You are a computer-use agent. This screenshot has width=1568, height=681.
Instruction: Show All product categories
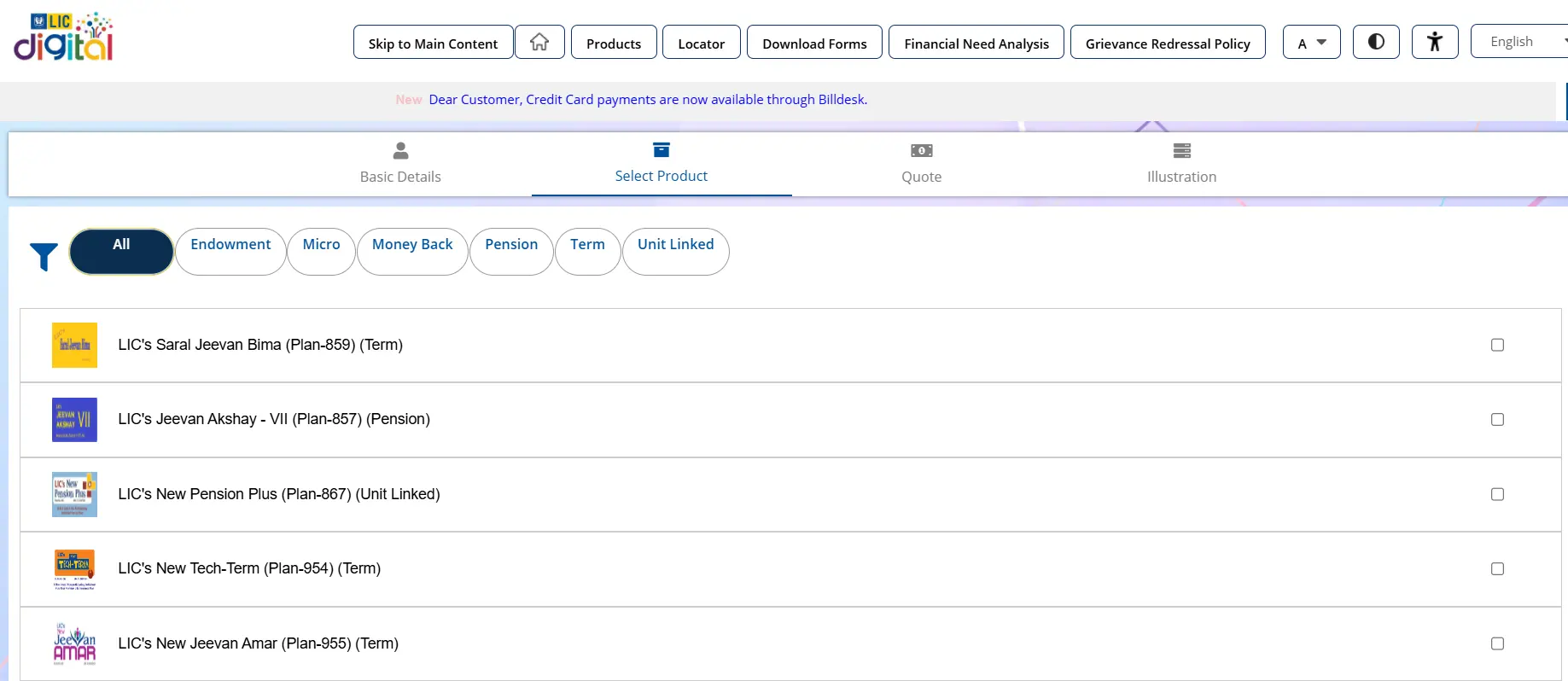pos(121,252)
